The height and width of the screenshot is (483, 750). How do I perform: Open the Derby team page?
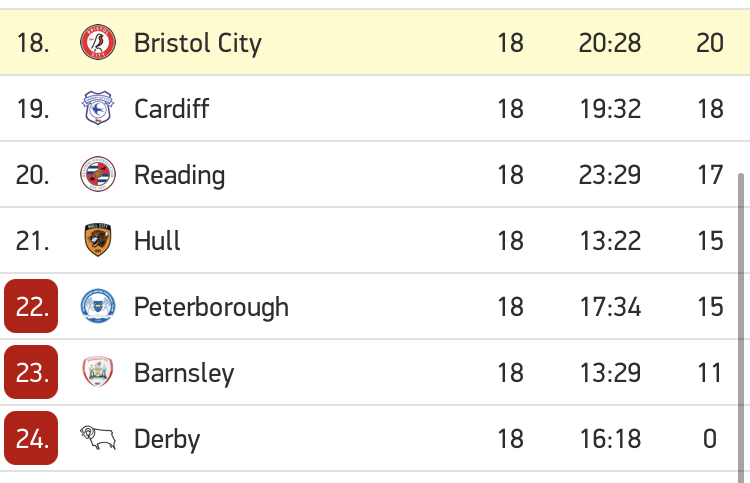pos(167,439)
